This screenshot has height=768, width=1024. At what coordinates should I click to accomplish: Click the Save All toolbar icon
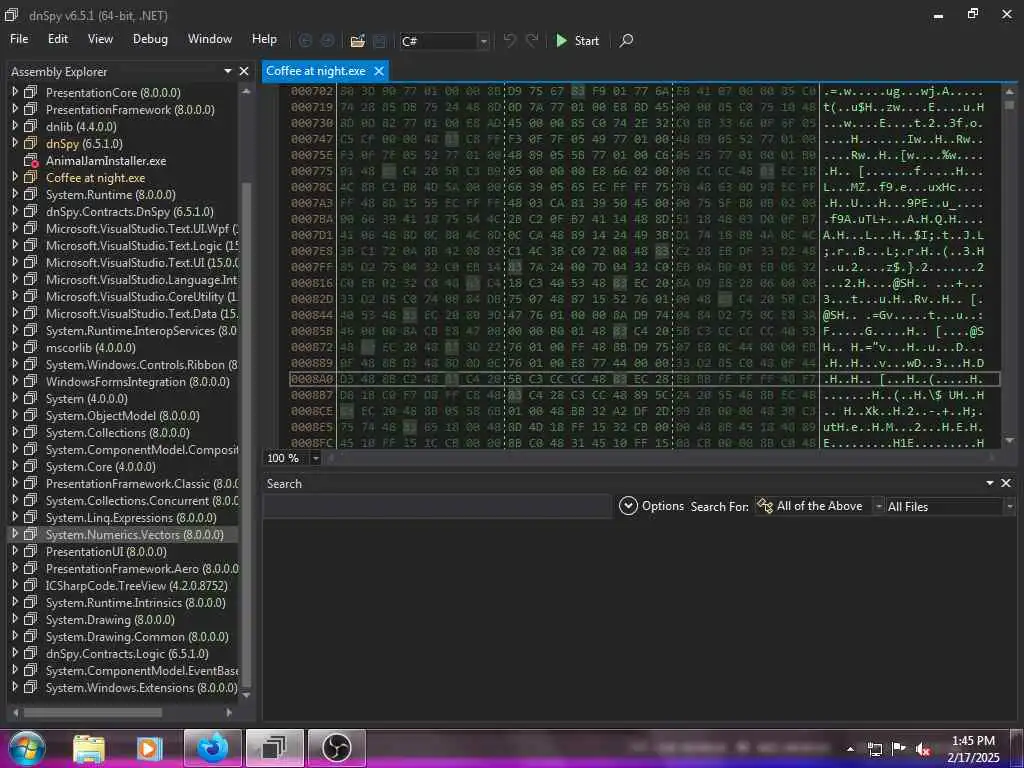(x=379, y=40)
